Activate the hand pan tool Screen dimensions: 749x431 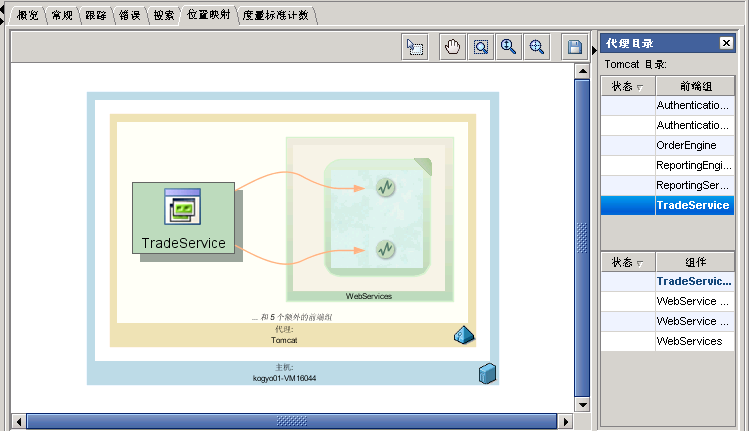(452, 47)
